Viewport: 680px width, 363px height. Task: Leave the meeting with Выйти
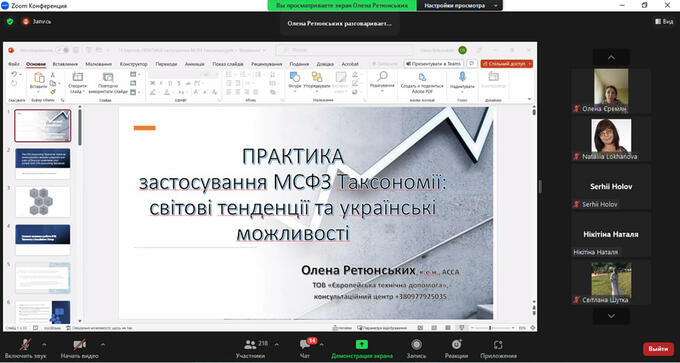pyautogui.click(x=658, y=349)
